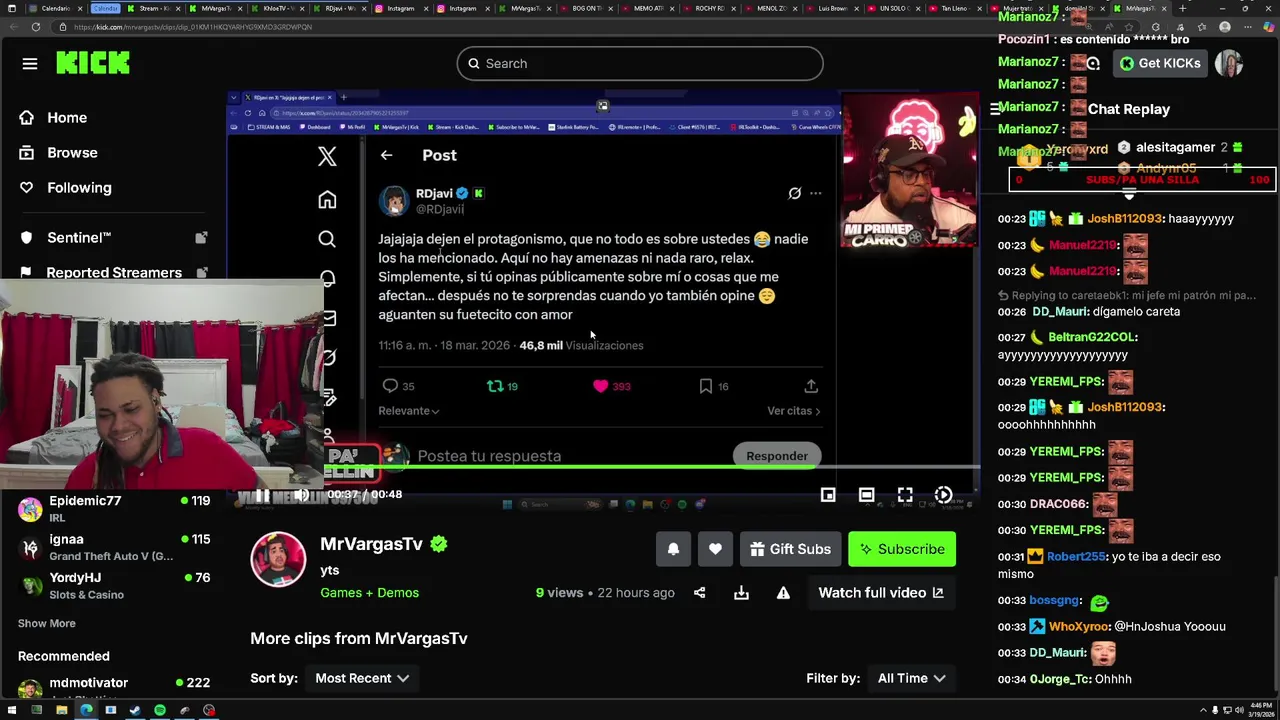This screenshot has height=720, width=1280.
Task: Download the clip
Action: point(741,593)
